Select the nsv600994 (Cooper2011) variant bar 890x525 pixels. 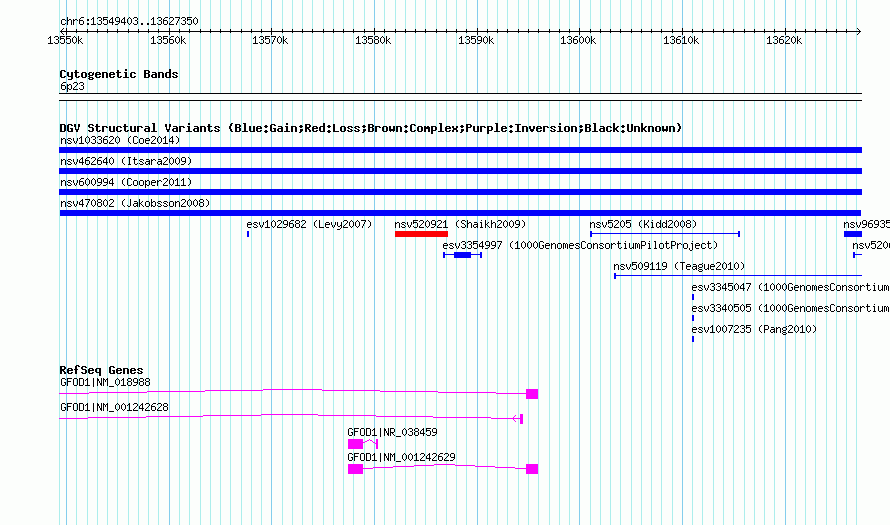[460, 192]
